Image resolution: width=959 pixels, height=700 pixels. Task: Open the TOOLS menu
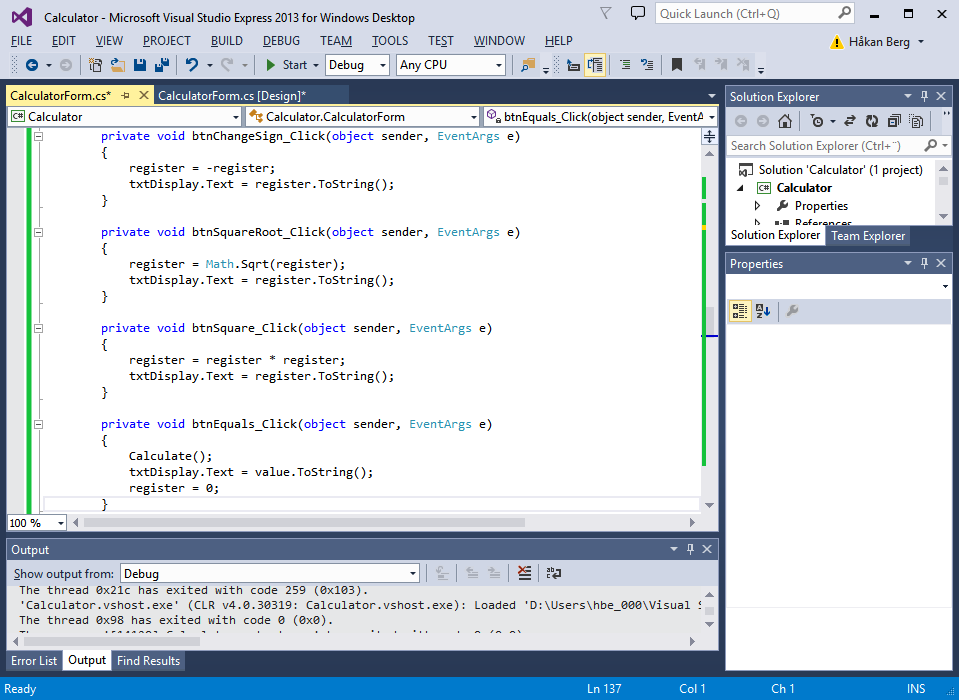coord(390,41)
